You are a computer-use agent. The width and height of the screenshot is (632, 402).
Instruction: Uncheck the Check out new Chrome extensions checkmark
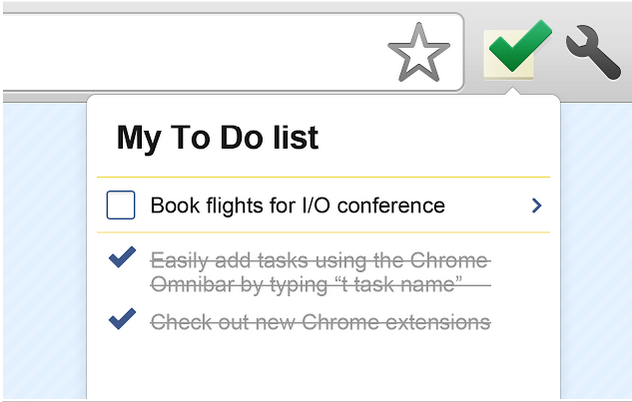[x=121, y=321]
